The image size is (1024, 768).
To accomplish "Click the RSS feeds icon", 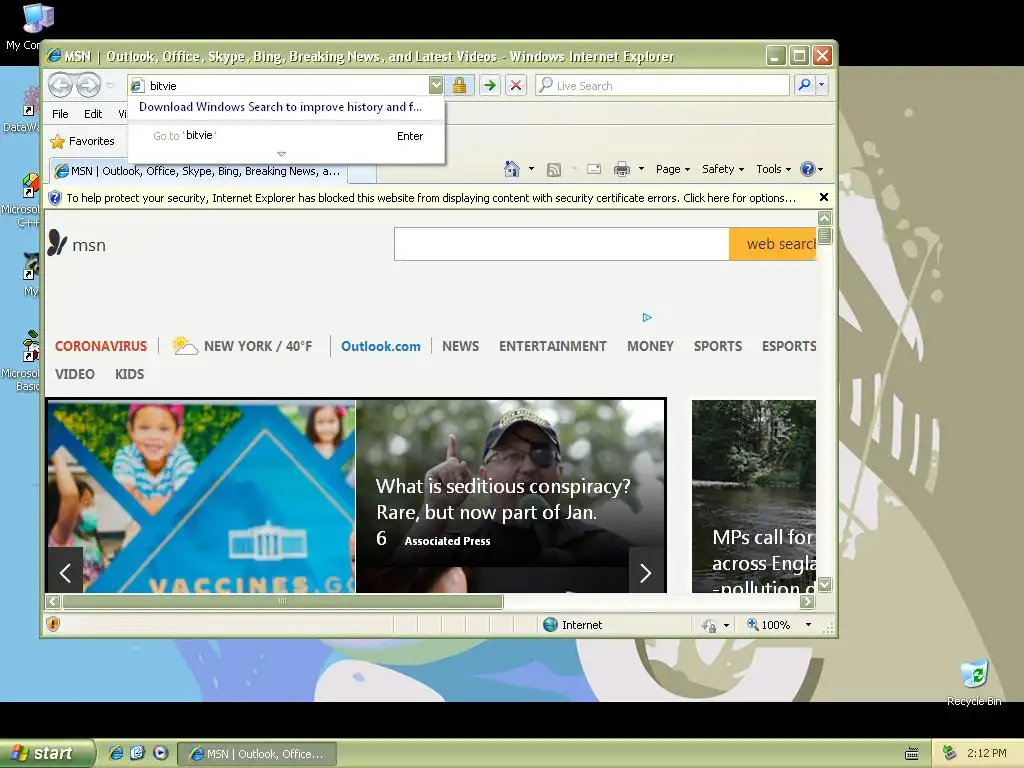I will coord(554,170).
